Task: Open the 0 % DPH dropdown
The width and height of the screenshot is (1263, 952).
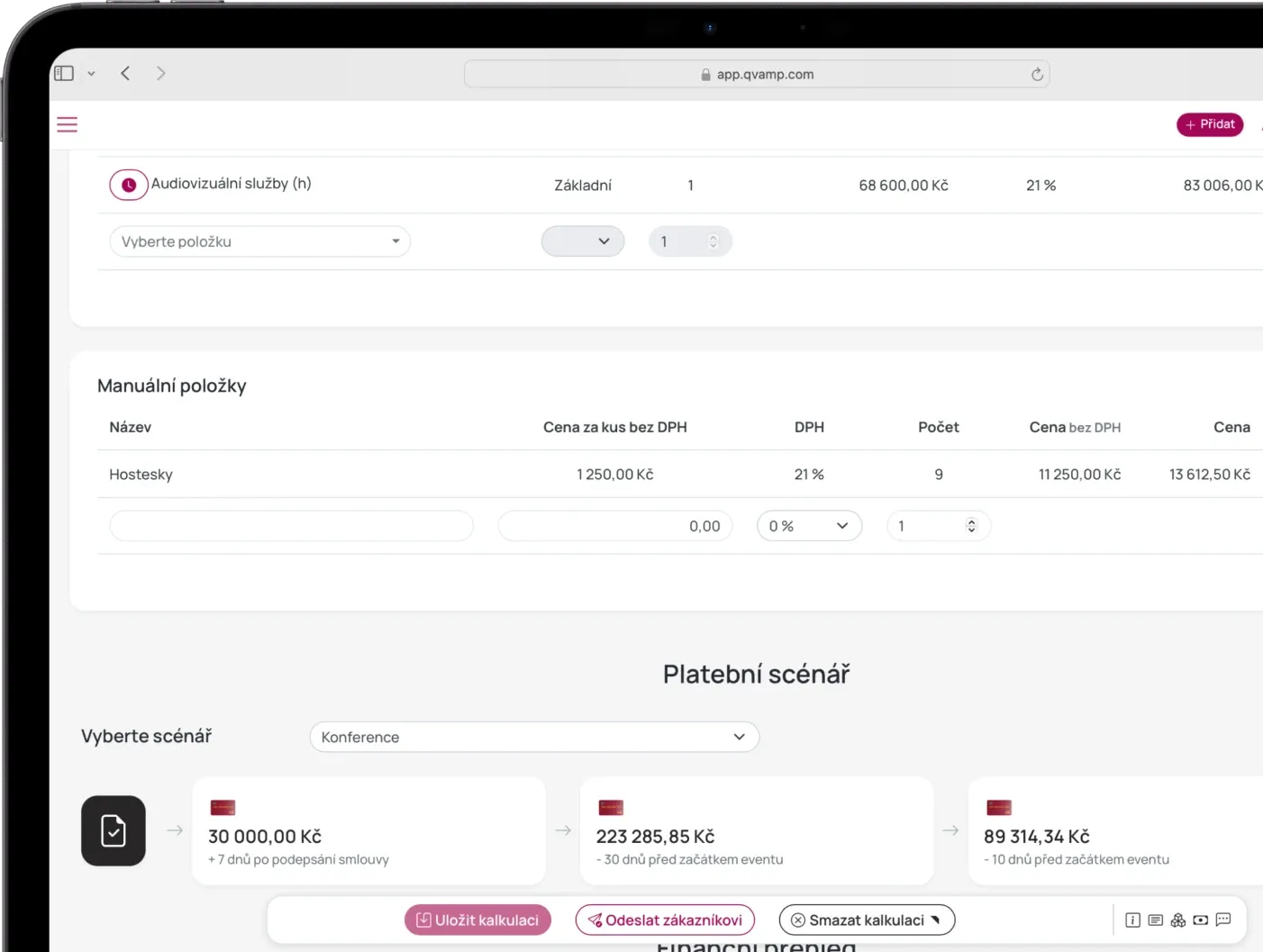Action: 809,526
